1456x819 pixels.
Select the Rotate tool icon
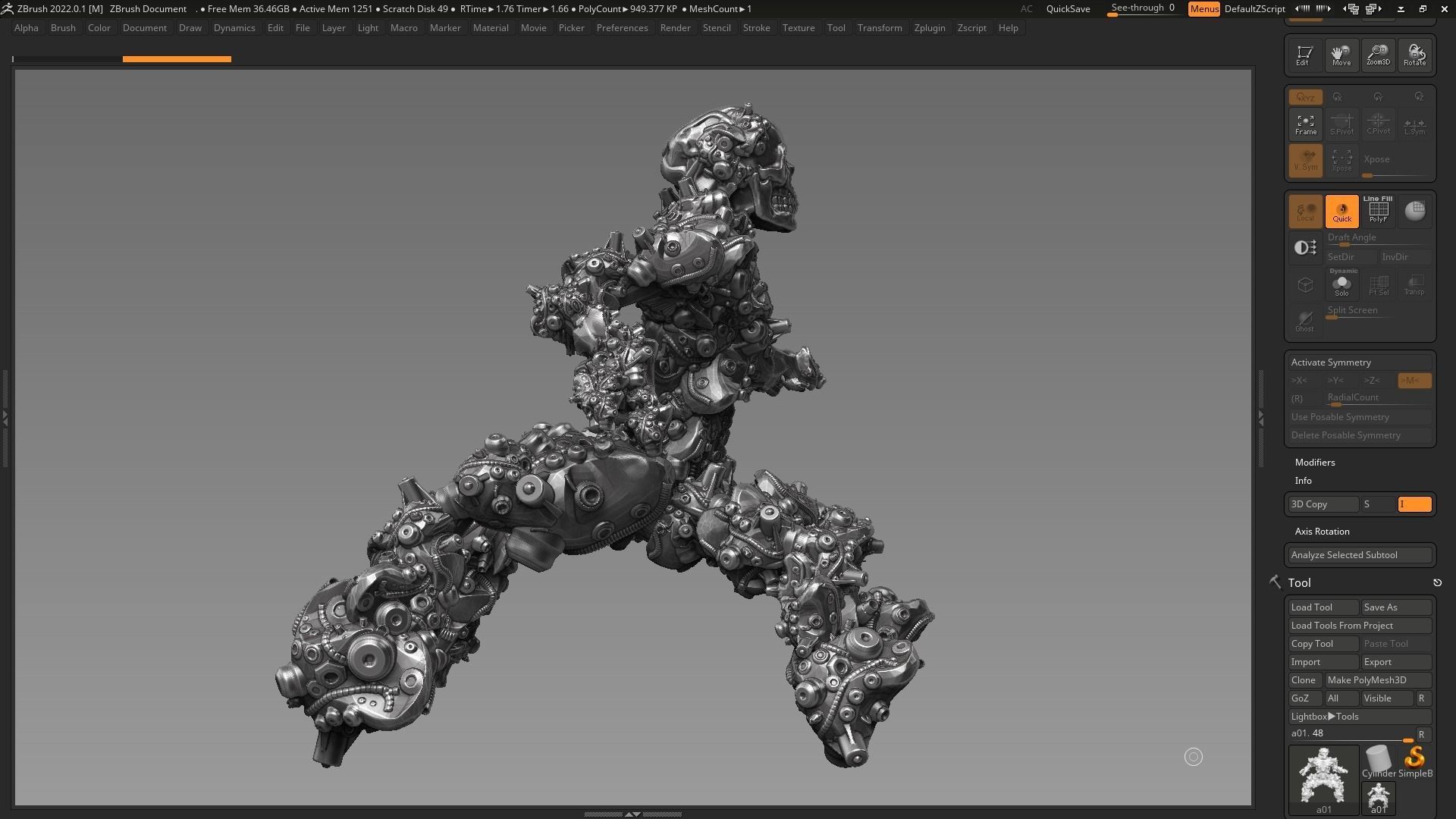click(1414, 55)
